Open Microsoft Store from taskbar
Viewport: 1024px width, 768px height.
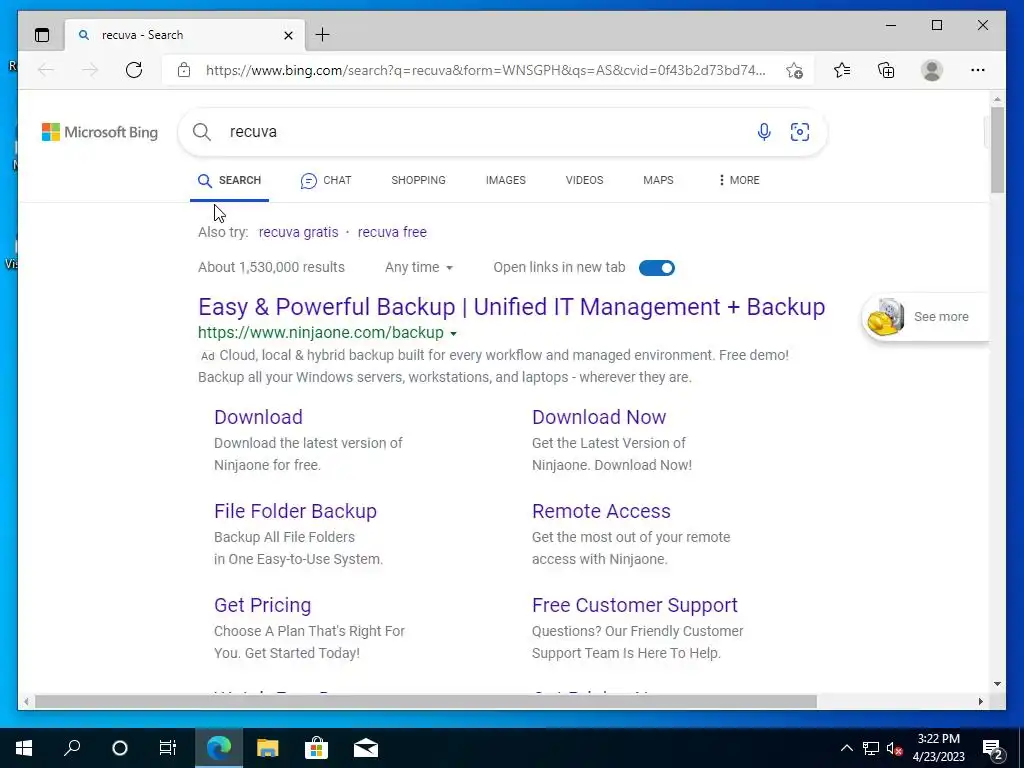316,748
